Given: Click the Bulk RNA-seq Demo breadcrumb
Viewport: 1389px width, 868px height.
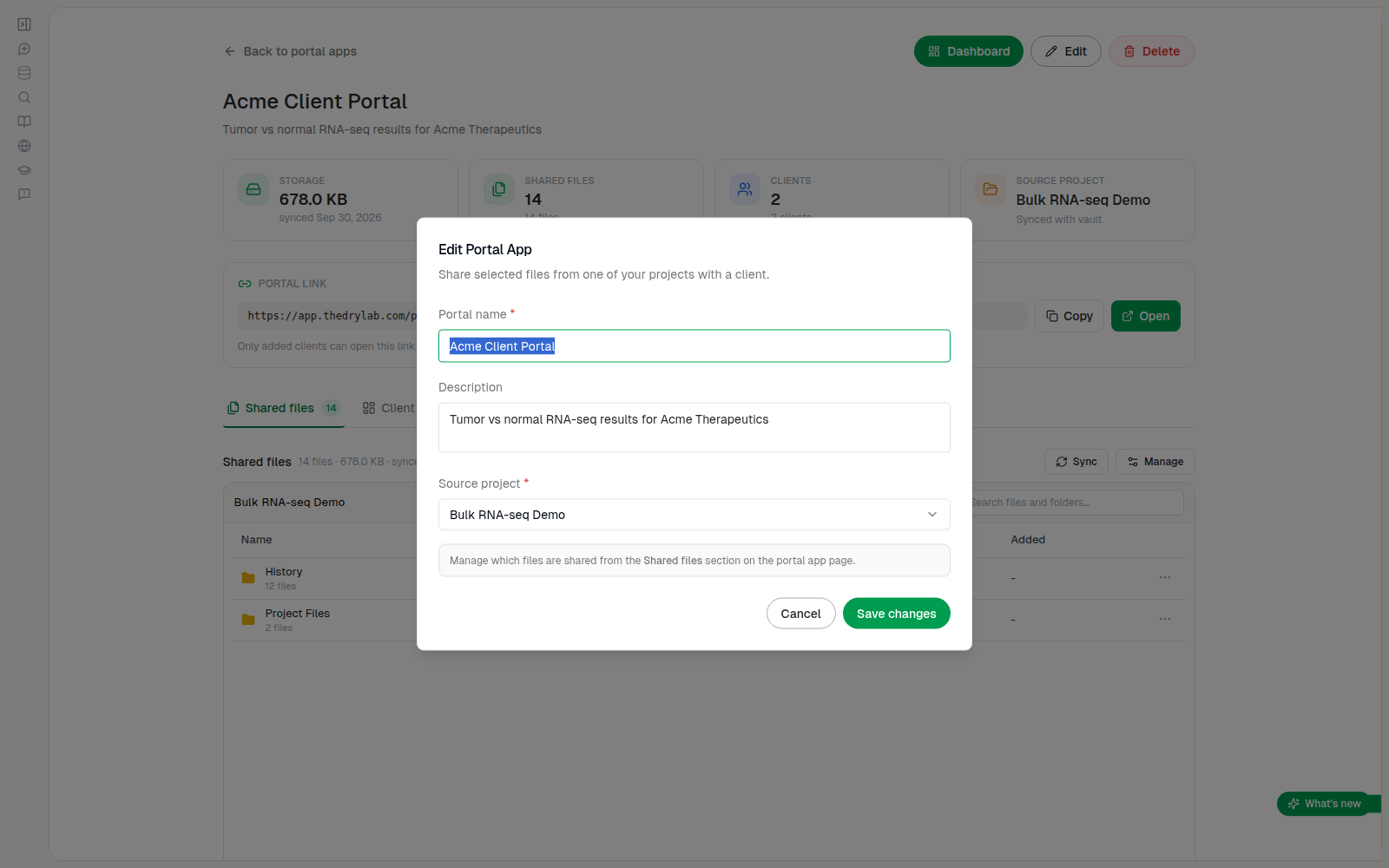Looking at the screenshot, I should pos(290,503).
